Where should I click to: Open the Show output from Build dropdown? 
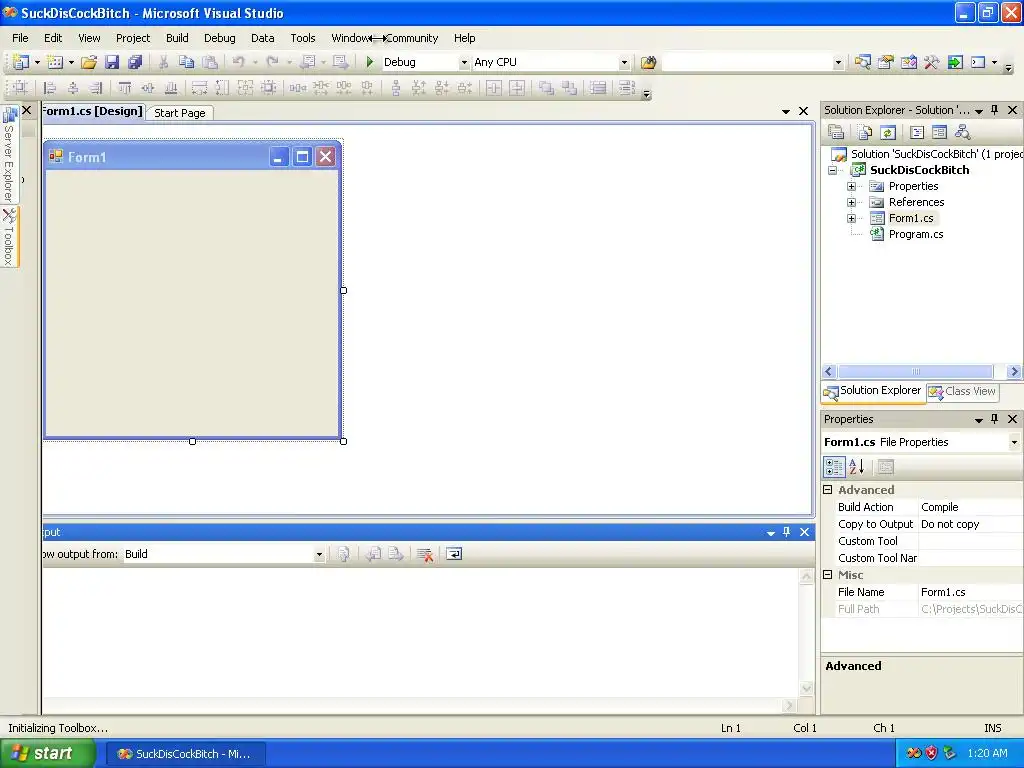point(319,554)
